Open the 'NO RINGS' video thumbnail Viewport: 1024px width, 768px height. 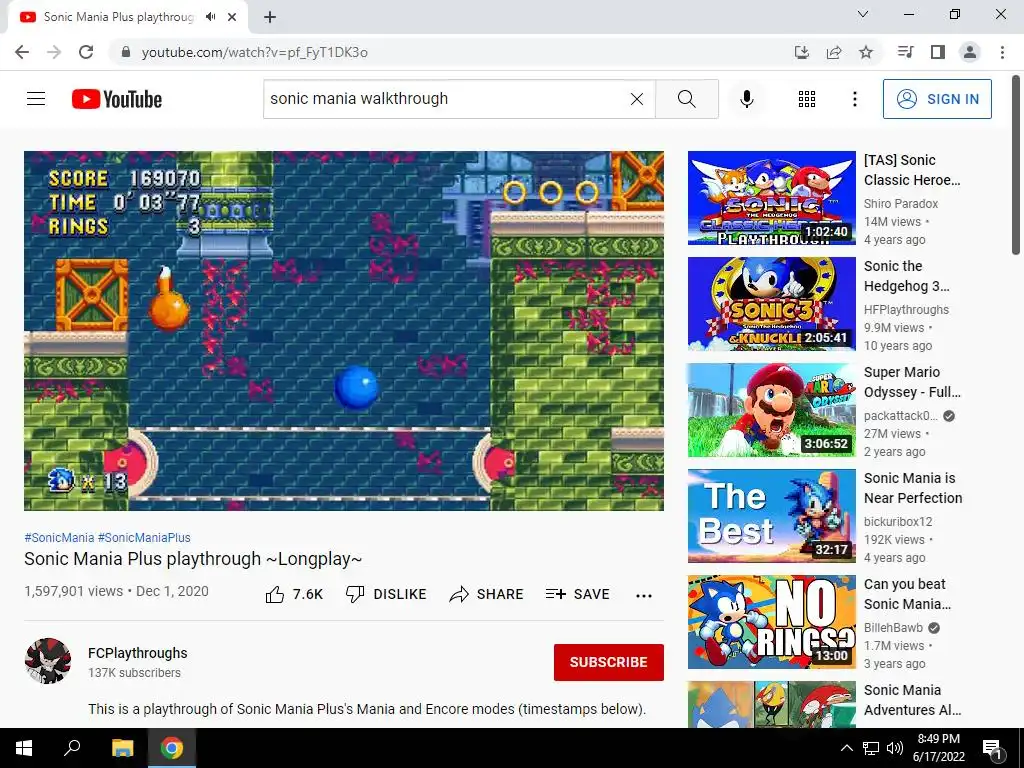click(x=771, y=622)
